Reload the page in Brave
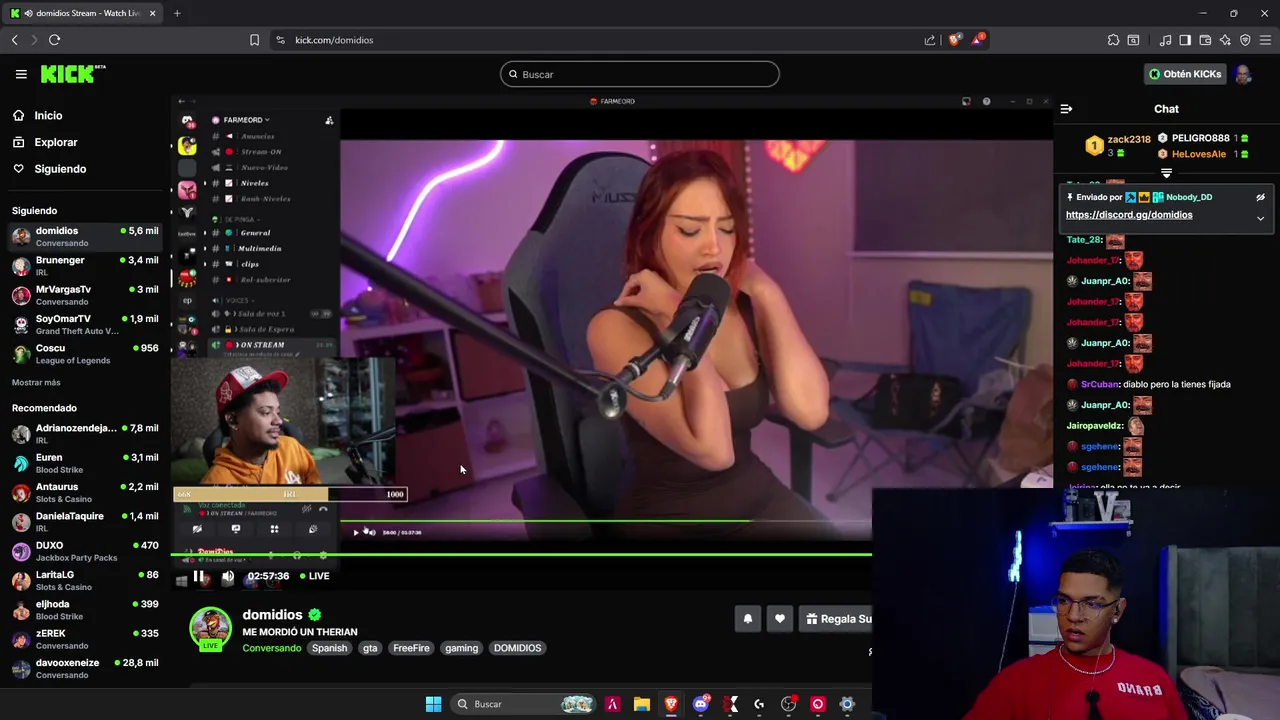Viewport: 1280px width, 720px height. coord(54,40)
